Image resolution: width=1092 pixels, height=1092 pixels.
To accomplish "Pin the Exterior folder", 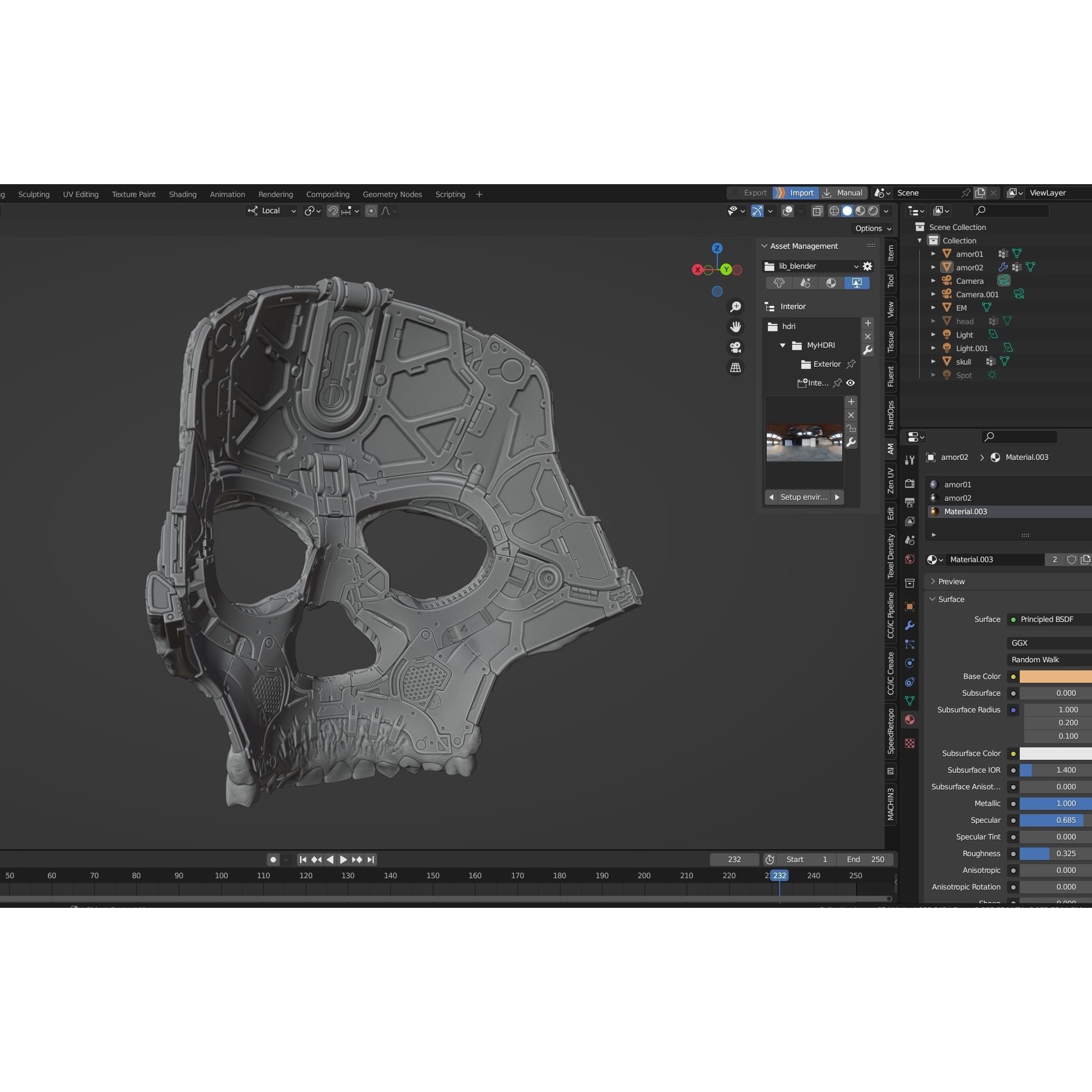I will (x=851, y=365).
